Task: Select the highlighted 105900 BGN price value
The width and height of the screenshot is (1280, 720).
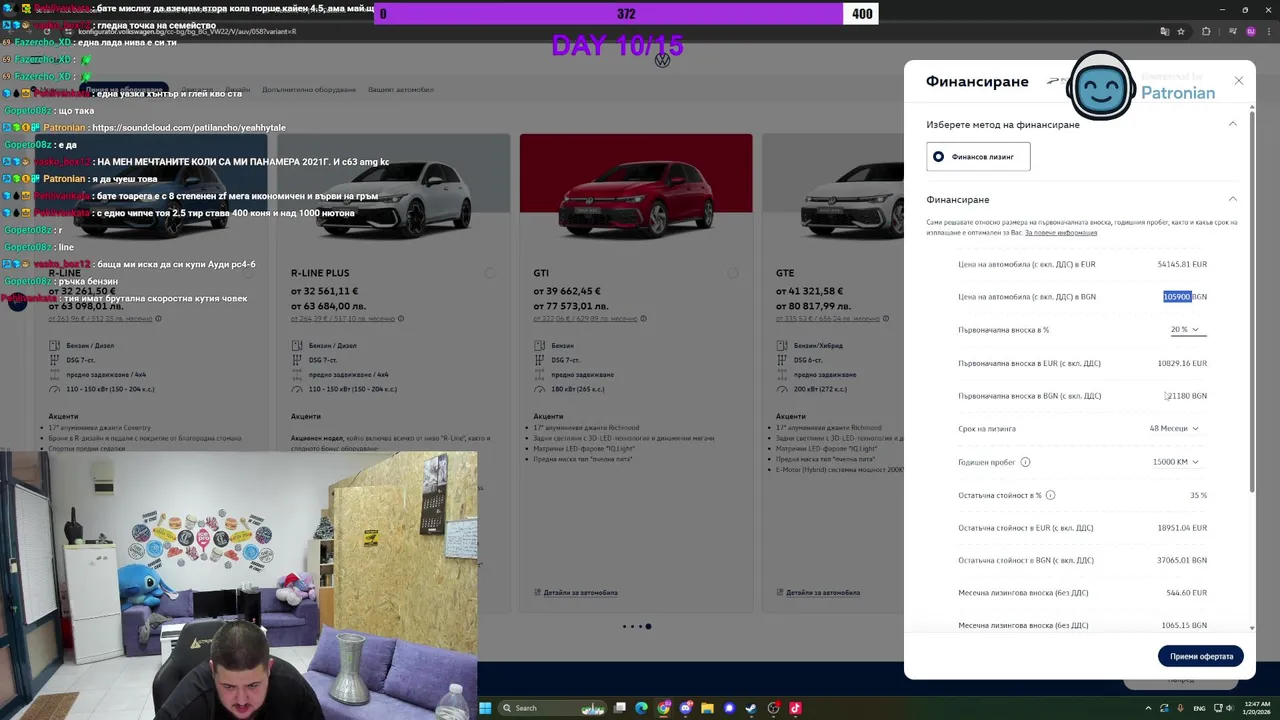Action: pyautogui.click(x=1177, y=297)
